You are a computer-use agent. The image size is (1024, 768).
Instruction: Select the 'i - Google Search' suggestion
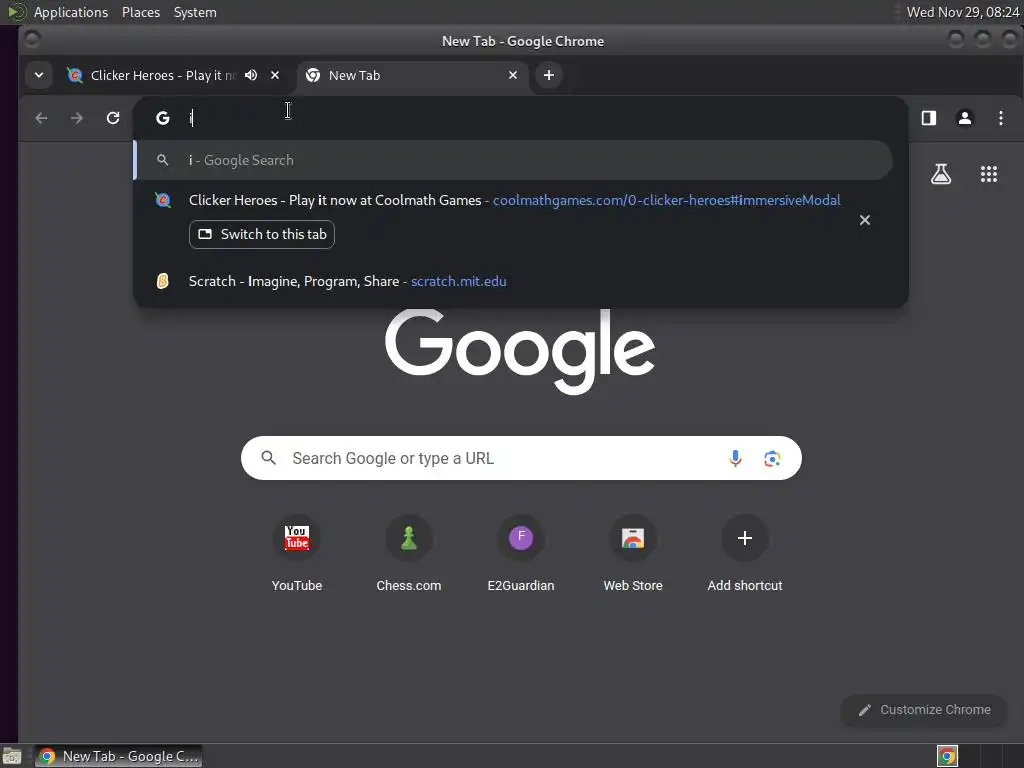(513, 160)
